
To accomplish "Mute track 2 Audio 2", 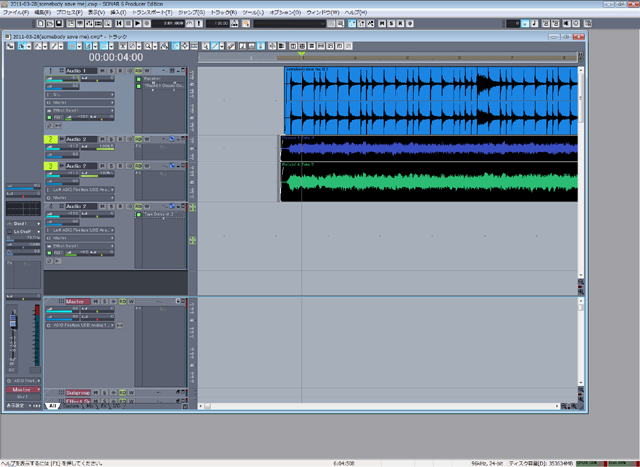I will point(102,139).
